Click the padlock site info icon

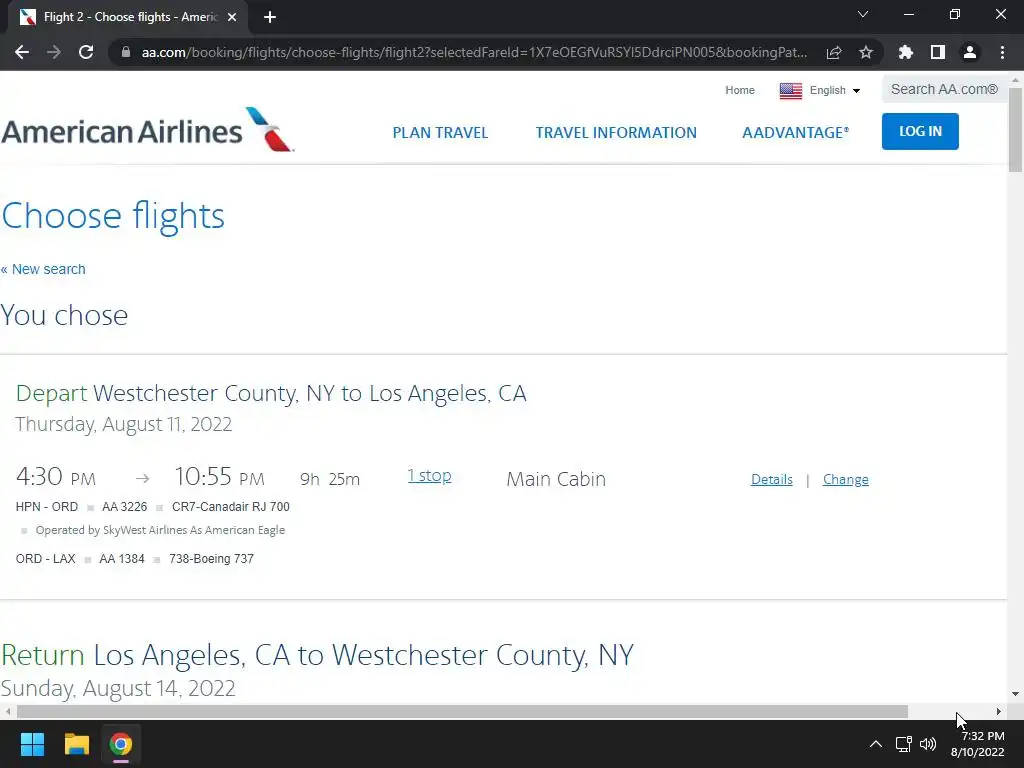pyautogui.click(x=126, y=52)
